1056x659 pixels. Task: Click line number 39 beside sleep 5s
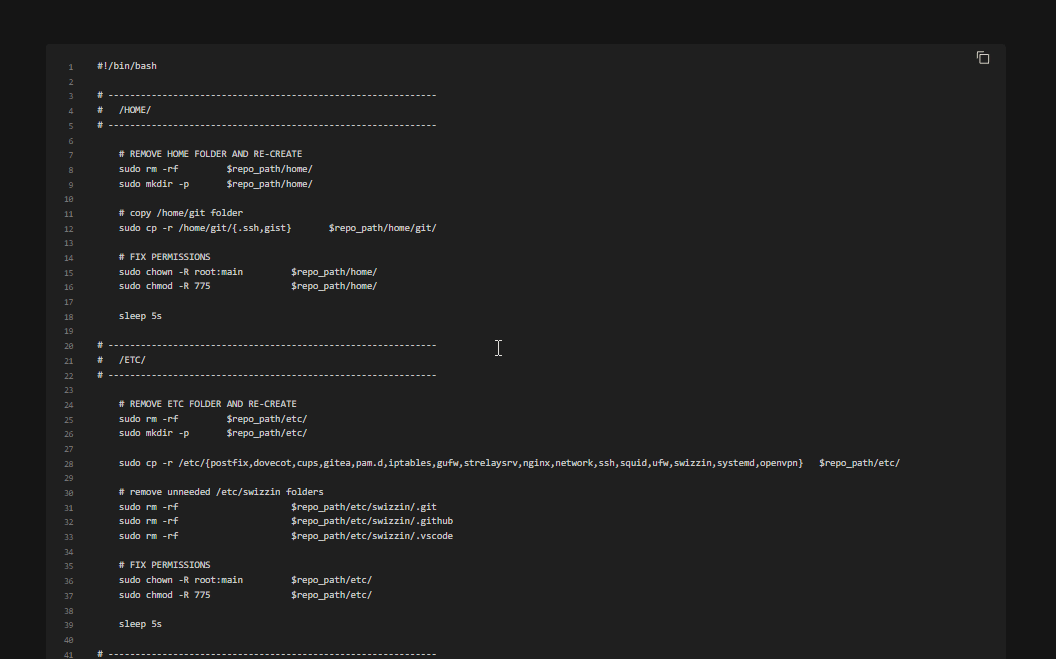point(68,623)
